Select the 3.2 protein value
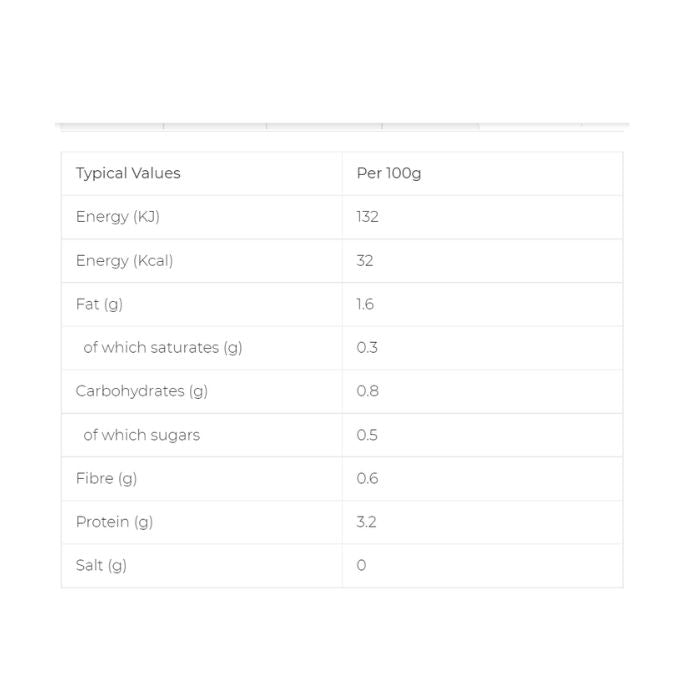The width and height of the screenshot is (700, 700). 366,522
